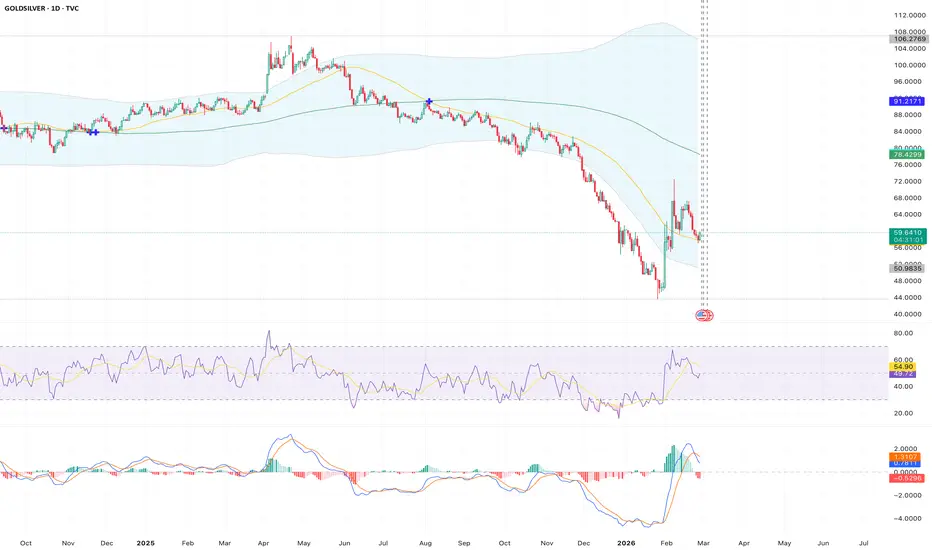The image size is (932, 550).
Task: Select the 112.0000 price axis value
Action: [x=909, y=15]
